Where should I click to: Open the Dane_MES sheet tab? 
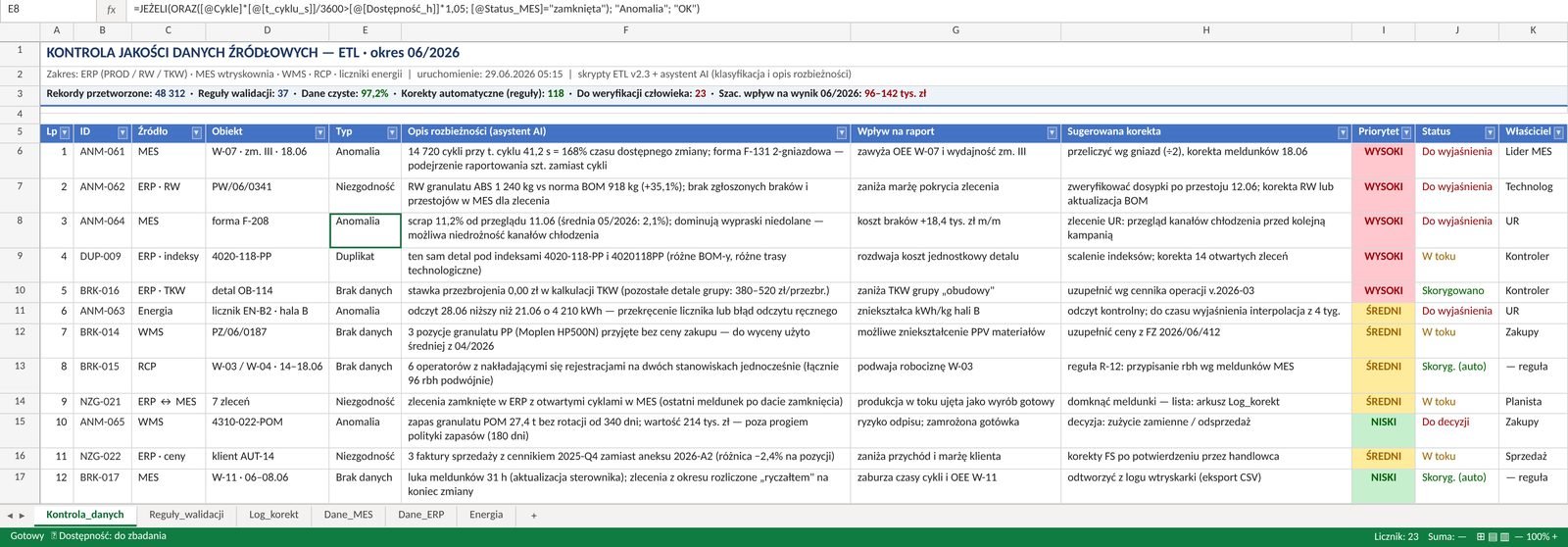[x=348, y=515]
